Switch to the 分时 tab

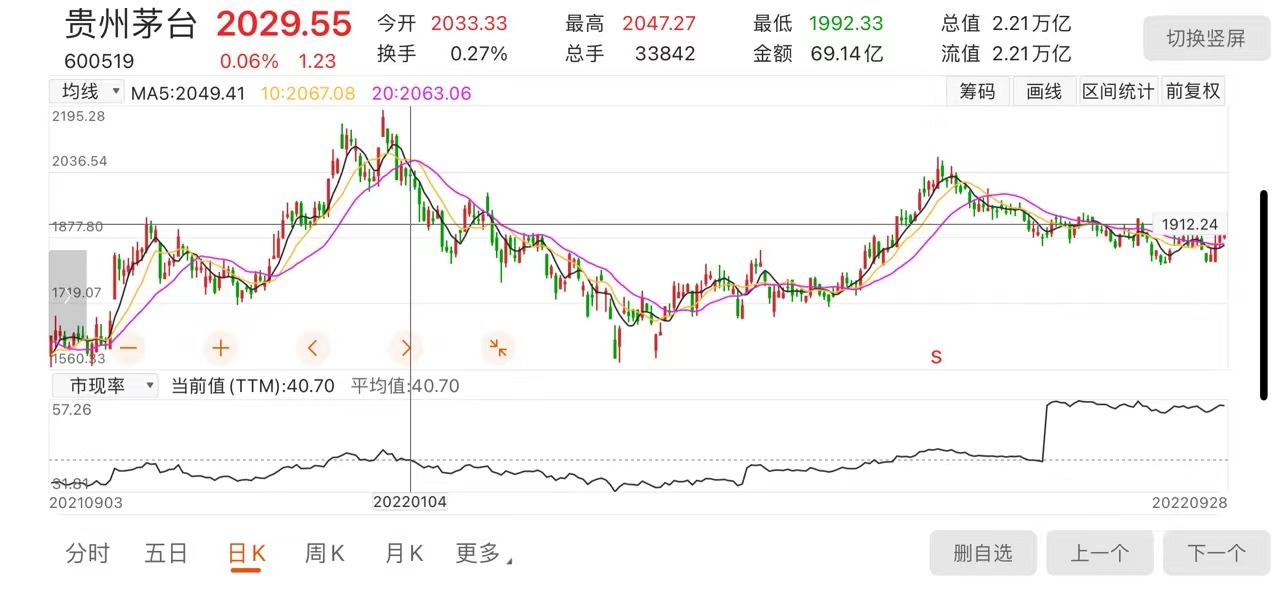click(x=87, y=553)
